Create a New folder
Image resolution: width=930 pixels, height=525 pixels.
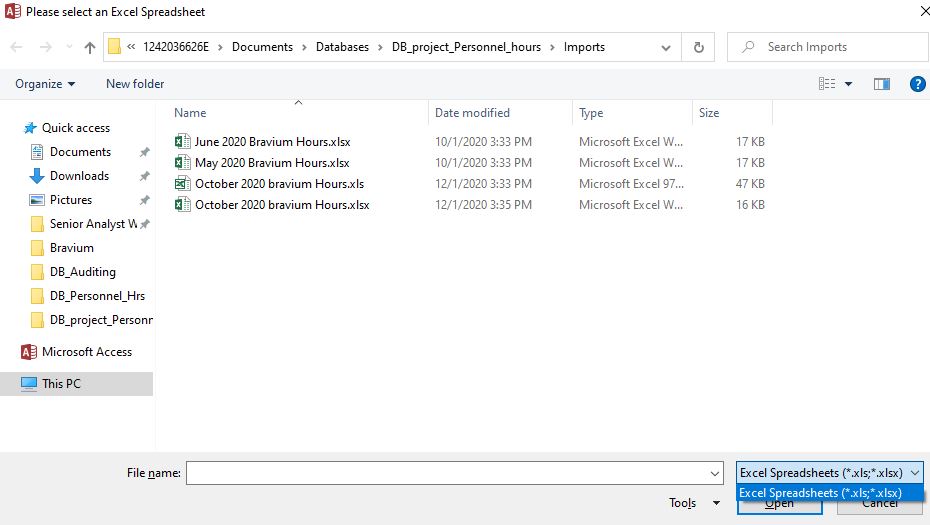(x=135, y=84)
